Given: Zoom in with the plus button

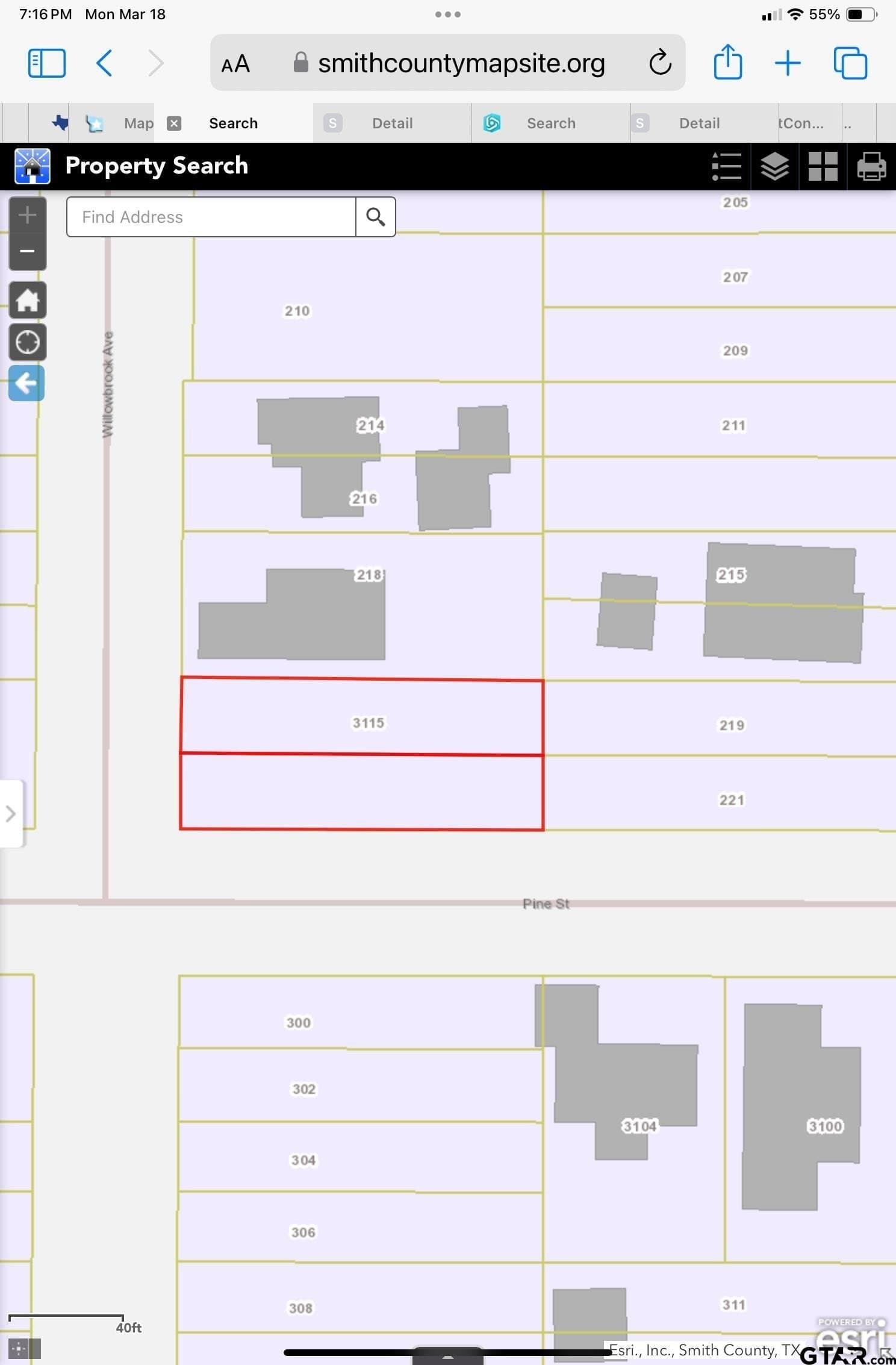Looking at the screenshot, I should [27, 215].
